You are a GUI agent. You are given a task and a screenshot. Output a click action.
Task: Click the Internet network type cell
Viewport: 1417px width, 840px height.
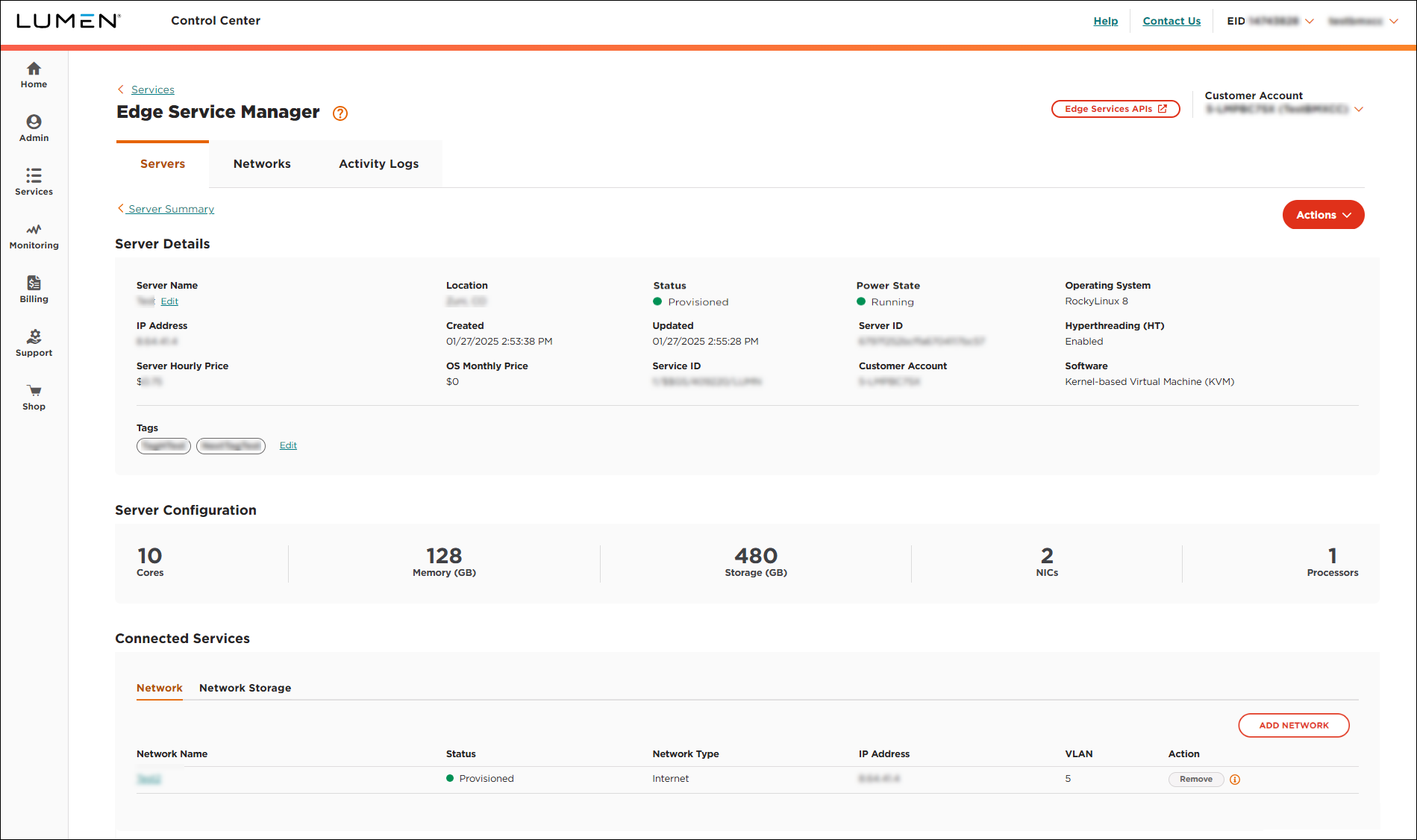pos(670,779)
